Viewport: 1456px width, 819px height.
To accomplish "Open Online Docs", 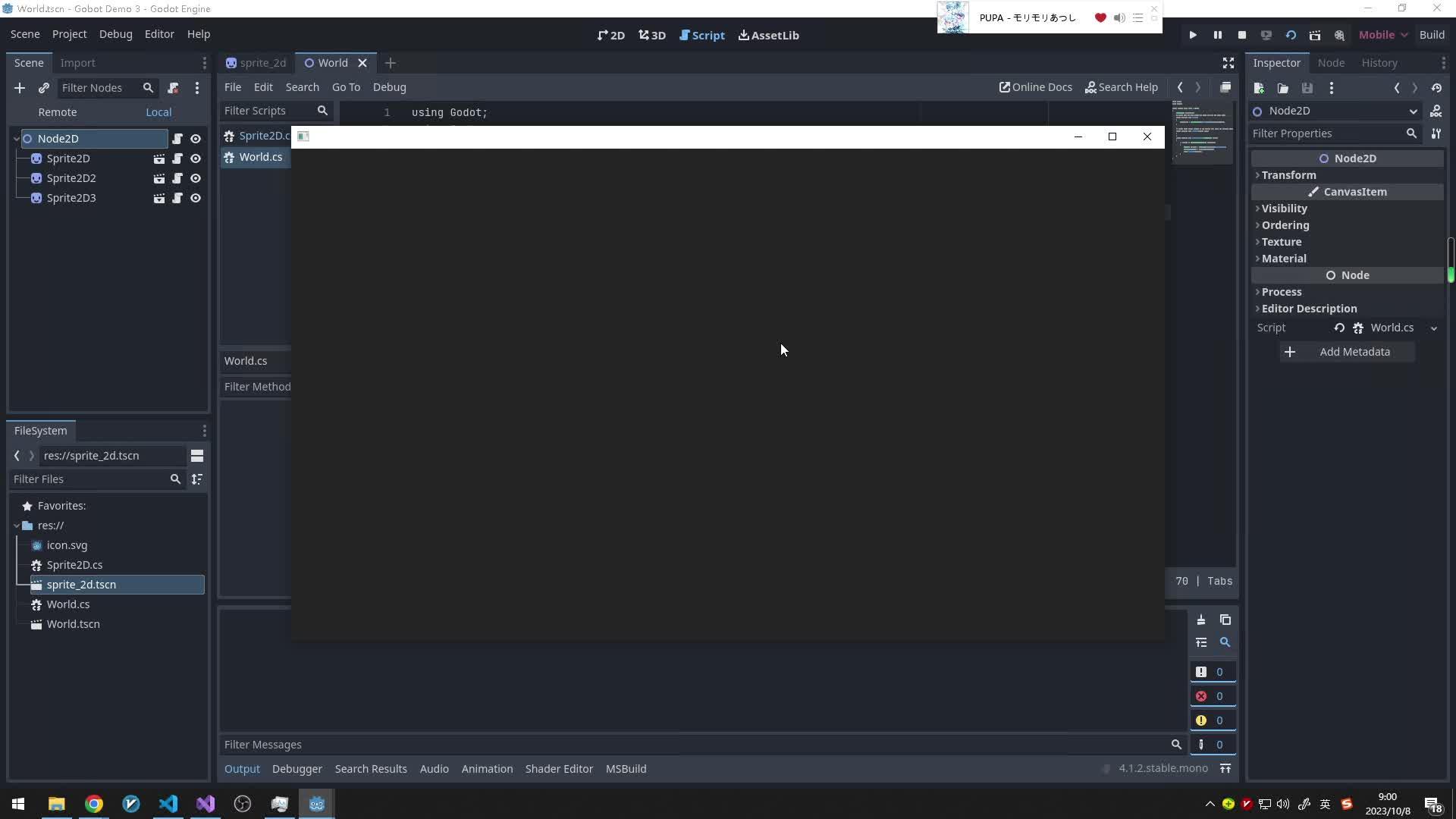I will pyautogui.click(x=1034, y=87).
